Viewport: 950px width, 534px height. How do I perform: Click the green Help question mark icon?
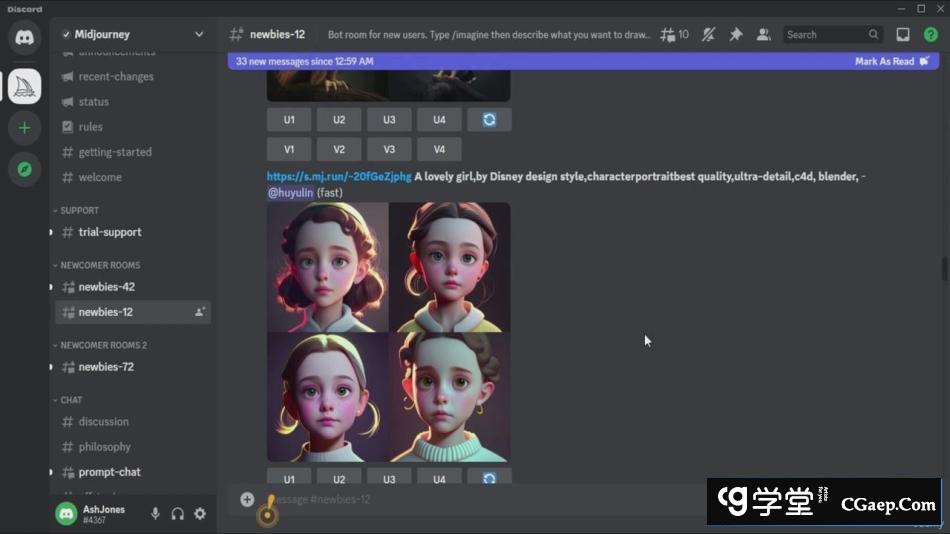point(931,34)
